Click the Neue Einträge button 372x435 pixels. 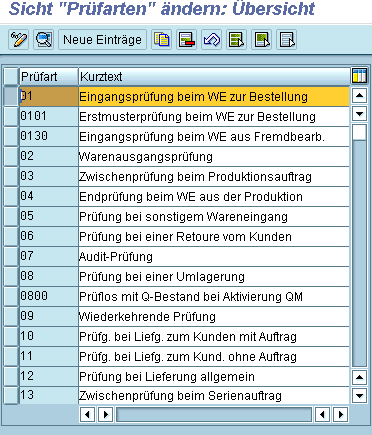102,40
